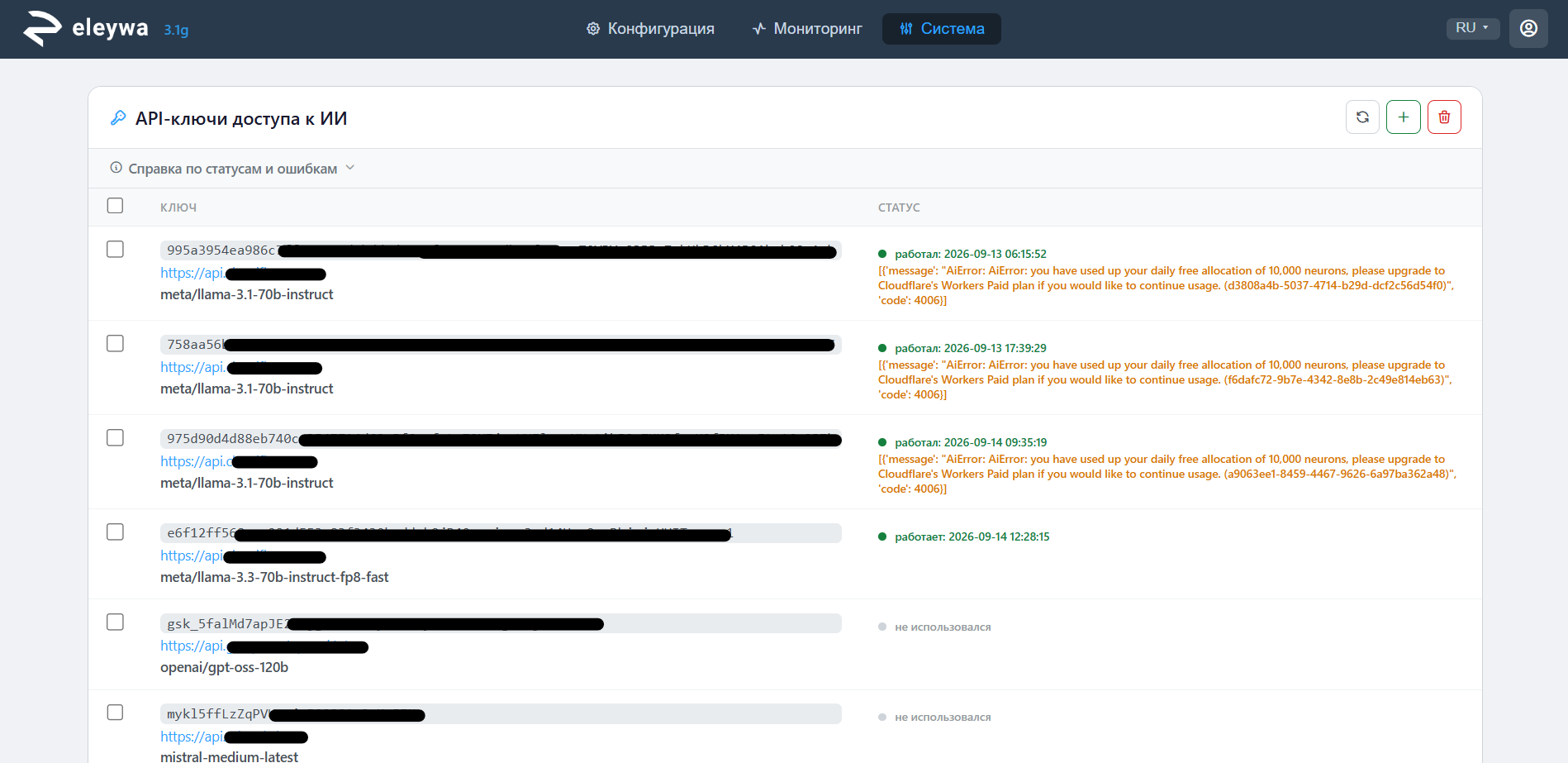Check the 758aa56 key row

point(116,344)
